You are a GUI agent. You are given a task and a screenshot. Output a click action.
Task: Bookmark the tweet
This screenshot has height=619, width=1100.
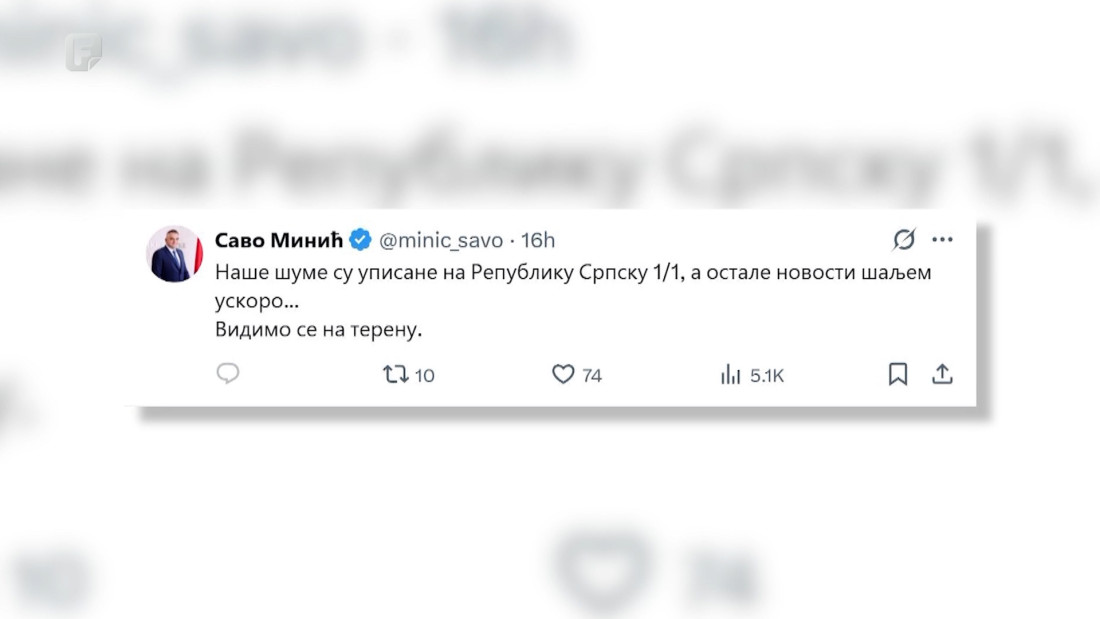click(x=897, y=372)
